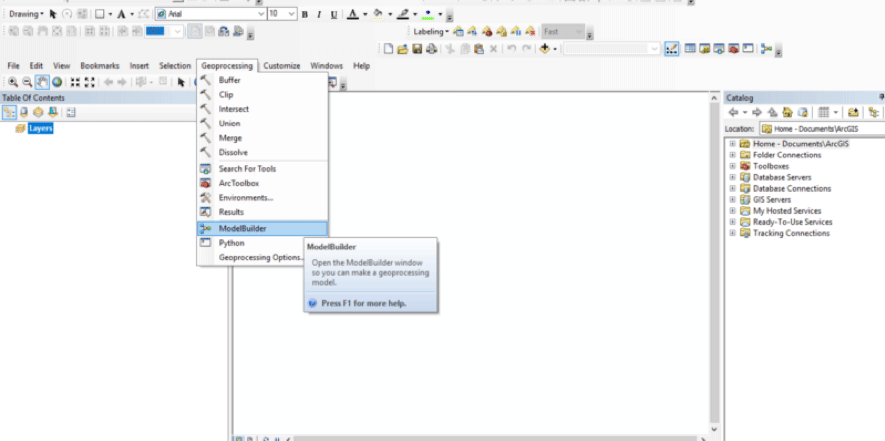Screen dimensions: 885x441
Task: Toggle Bold formatting in Drawing toolbar
Action: pyautogui.click(x=305, y=15)
